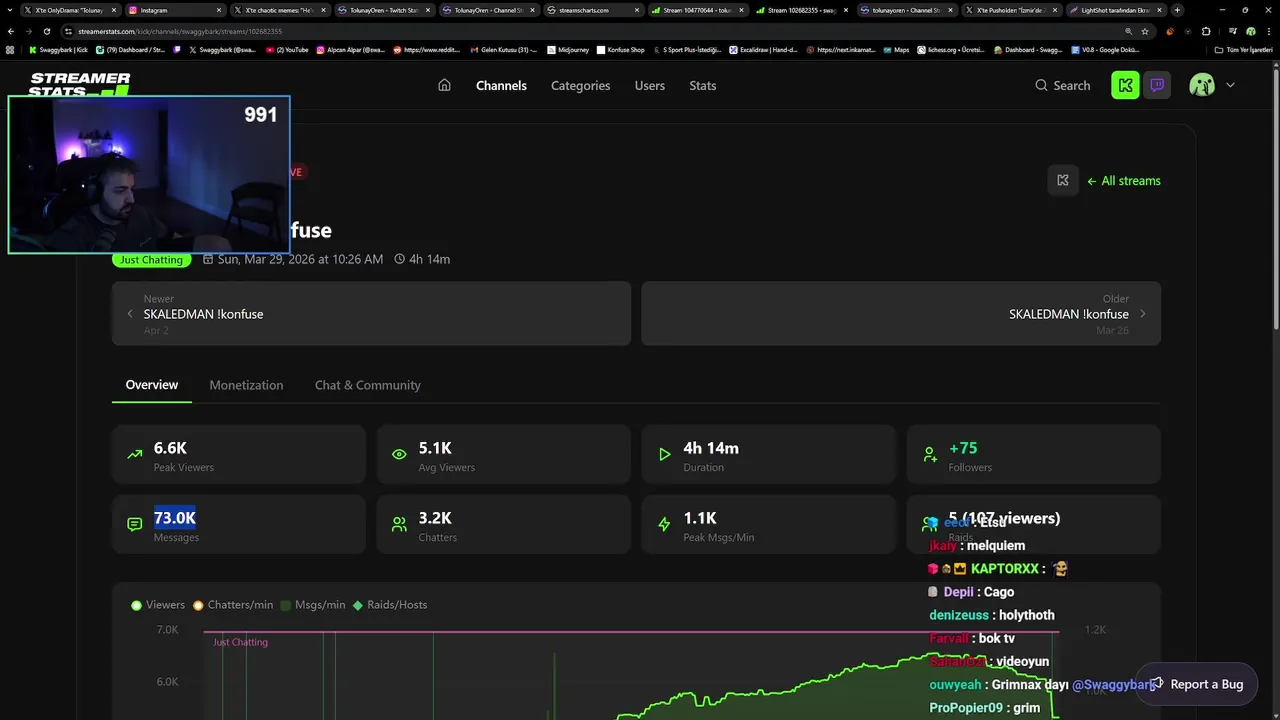
Task: Open the Gelen Kutusu Gmail bookmark
Action: pos(504,49)
